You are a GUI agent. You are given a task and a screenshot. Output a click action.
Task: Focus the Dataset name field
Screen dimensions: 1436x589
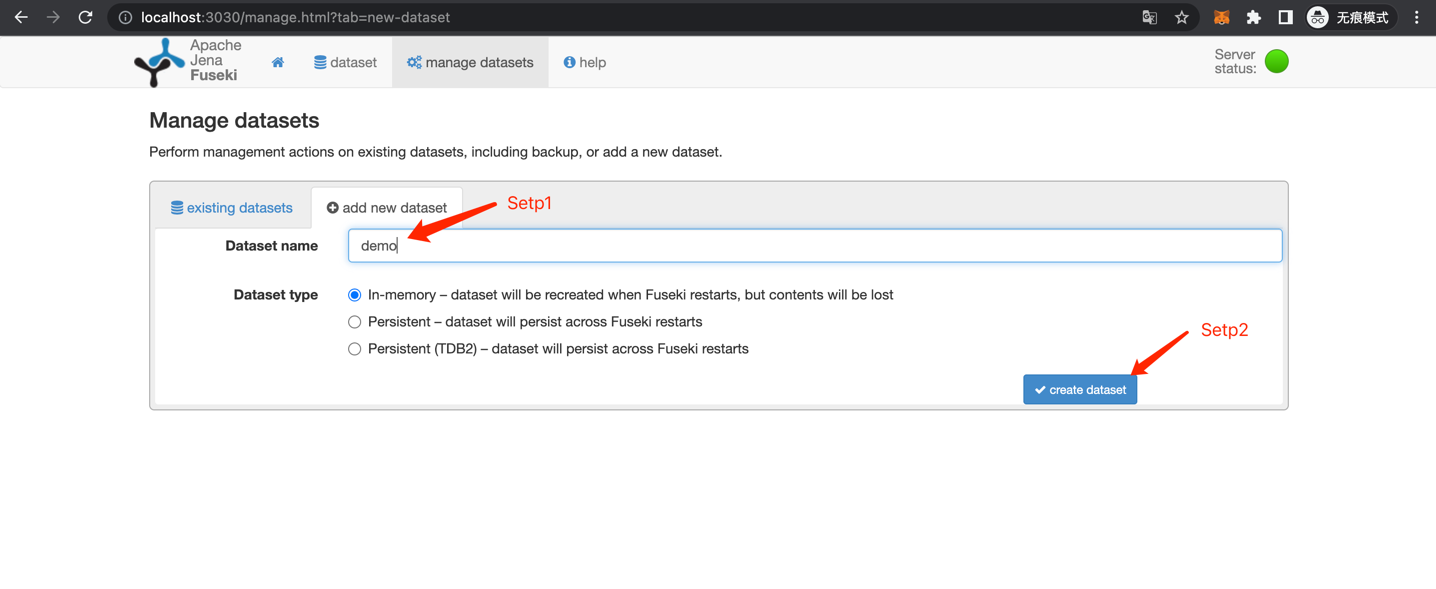[815, 246]
